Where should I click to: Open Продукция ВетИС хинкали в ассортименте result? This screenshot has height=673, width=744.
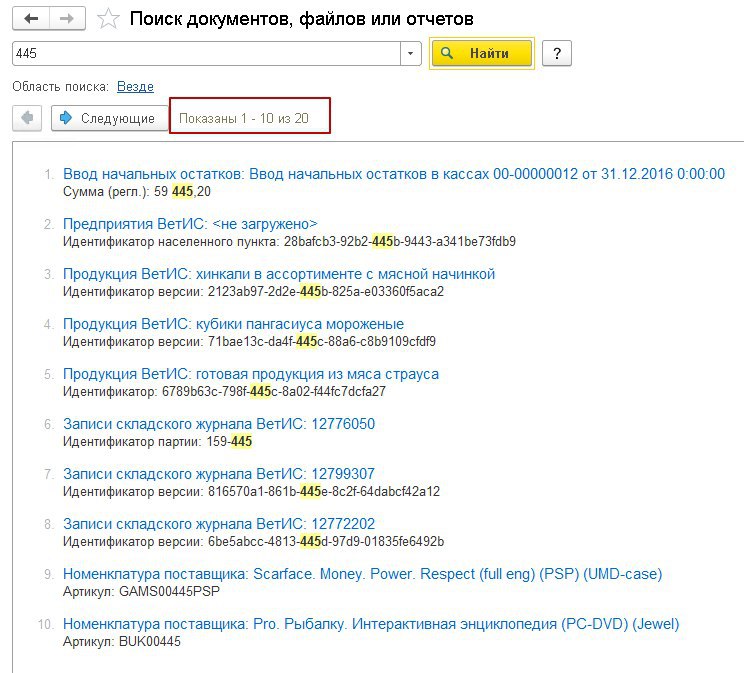click(x=279, y=274)
